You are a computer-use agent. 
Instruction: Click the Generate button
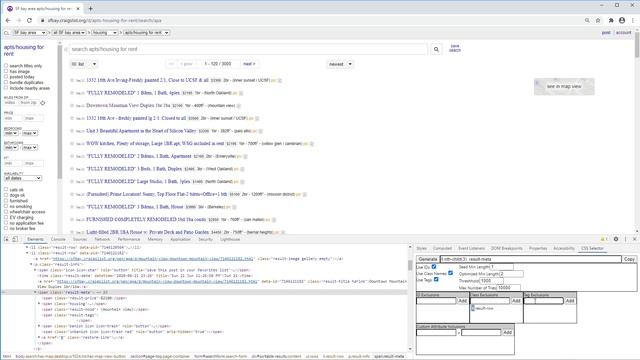tap(428, 259)
